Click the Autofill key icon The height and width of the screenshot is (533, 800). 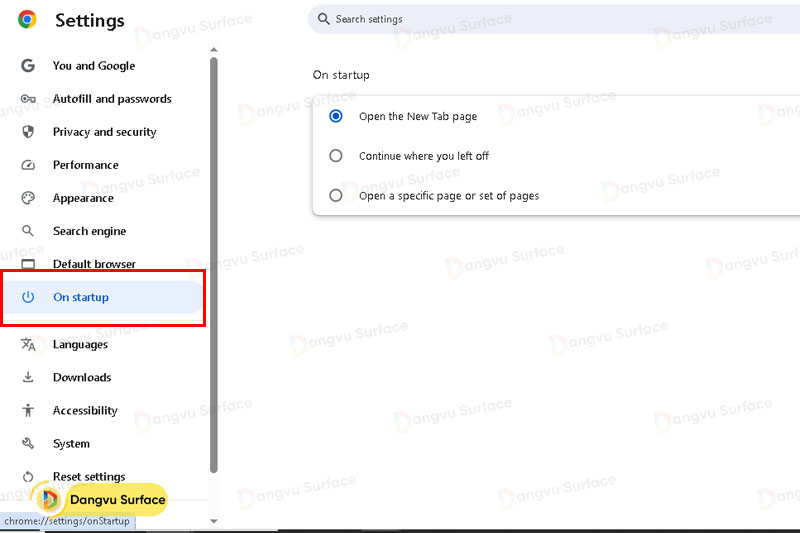click(28, 99)
